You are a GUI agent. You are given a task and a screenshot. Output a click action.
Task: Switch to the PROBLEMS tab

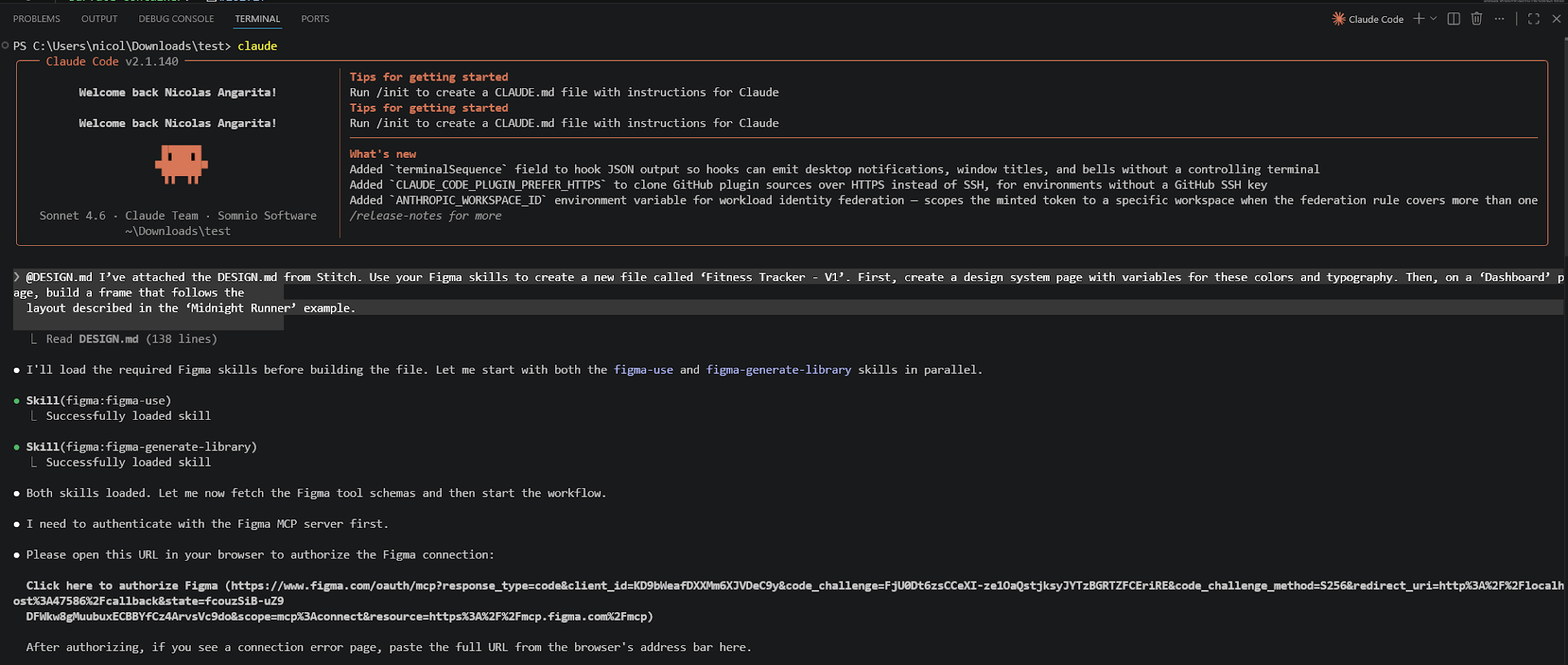pos(37,19)
